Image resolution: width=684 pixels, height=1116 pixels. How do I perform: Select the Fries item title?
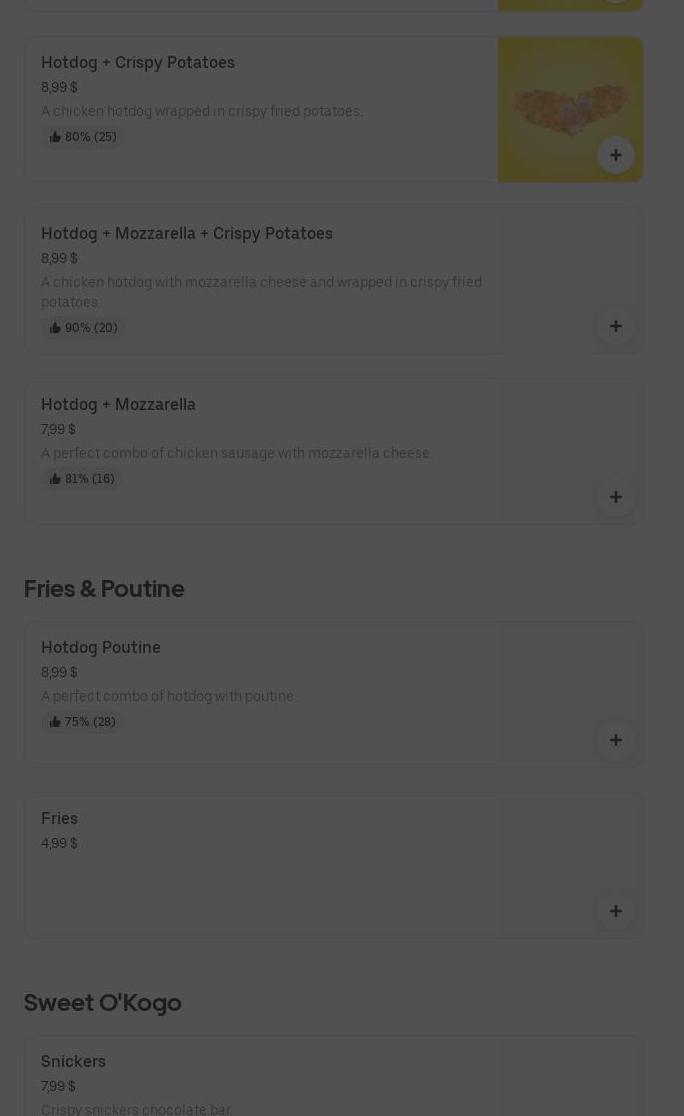tap(59, 818)
